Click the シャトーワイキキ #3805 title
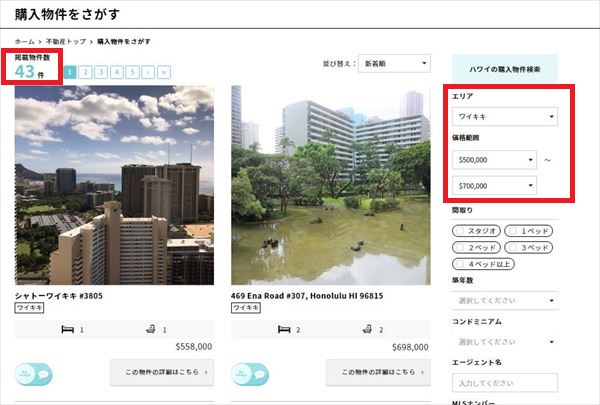The height and width of the screenshot is (405, 600). coord(59,296)
